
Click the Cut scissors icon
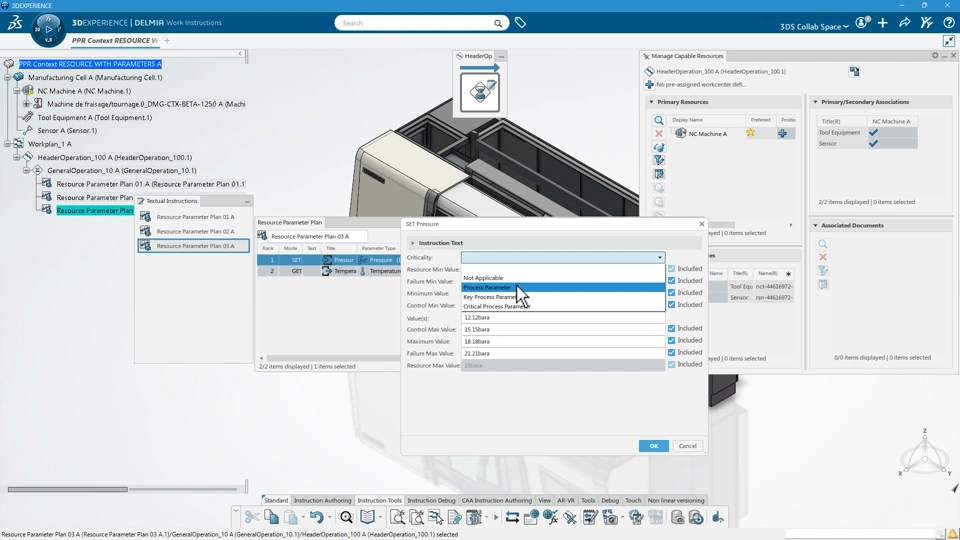[x=252, y=517]
